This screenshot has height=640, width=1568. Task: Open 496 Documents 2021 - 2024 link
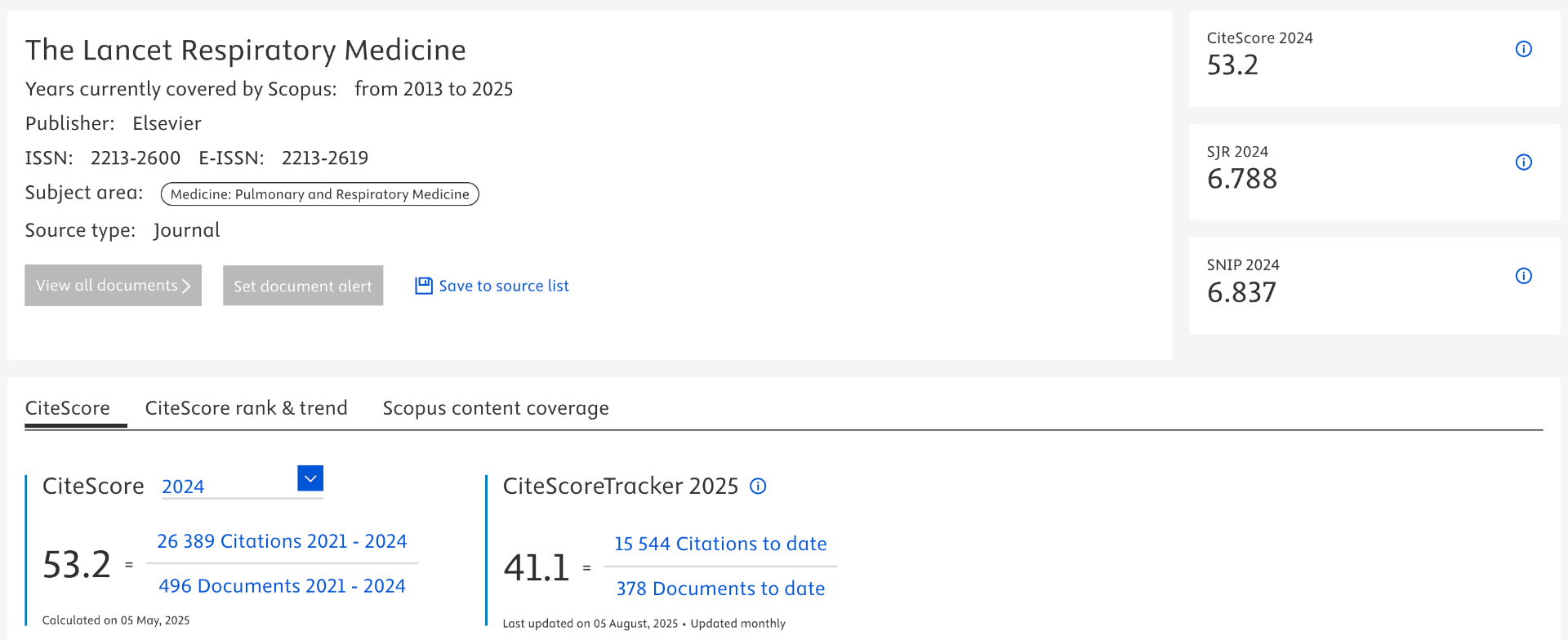(x=282, y=586)
